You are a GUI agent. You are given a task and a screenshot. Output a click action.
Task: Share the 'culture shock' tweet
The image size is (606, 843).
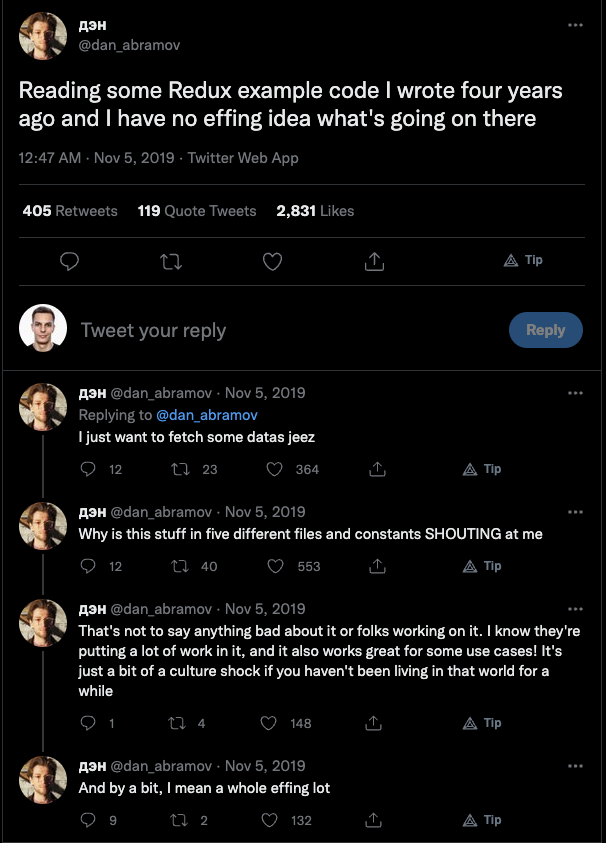(378, 723)
